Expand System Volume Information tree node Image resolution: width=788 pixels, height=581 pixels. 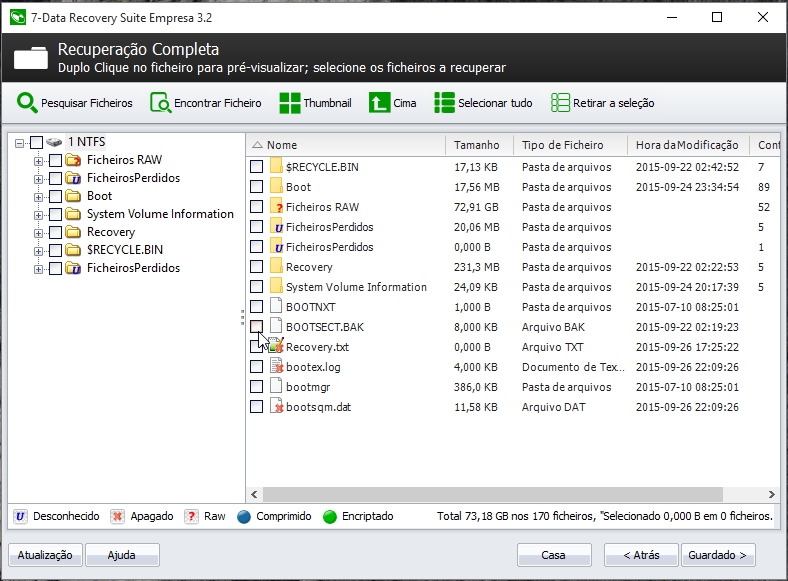coord(38,215)
